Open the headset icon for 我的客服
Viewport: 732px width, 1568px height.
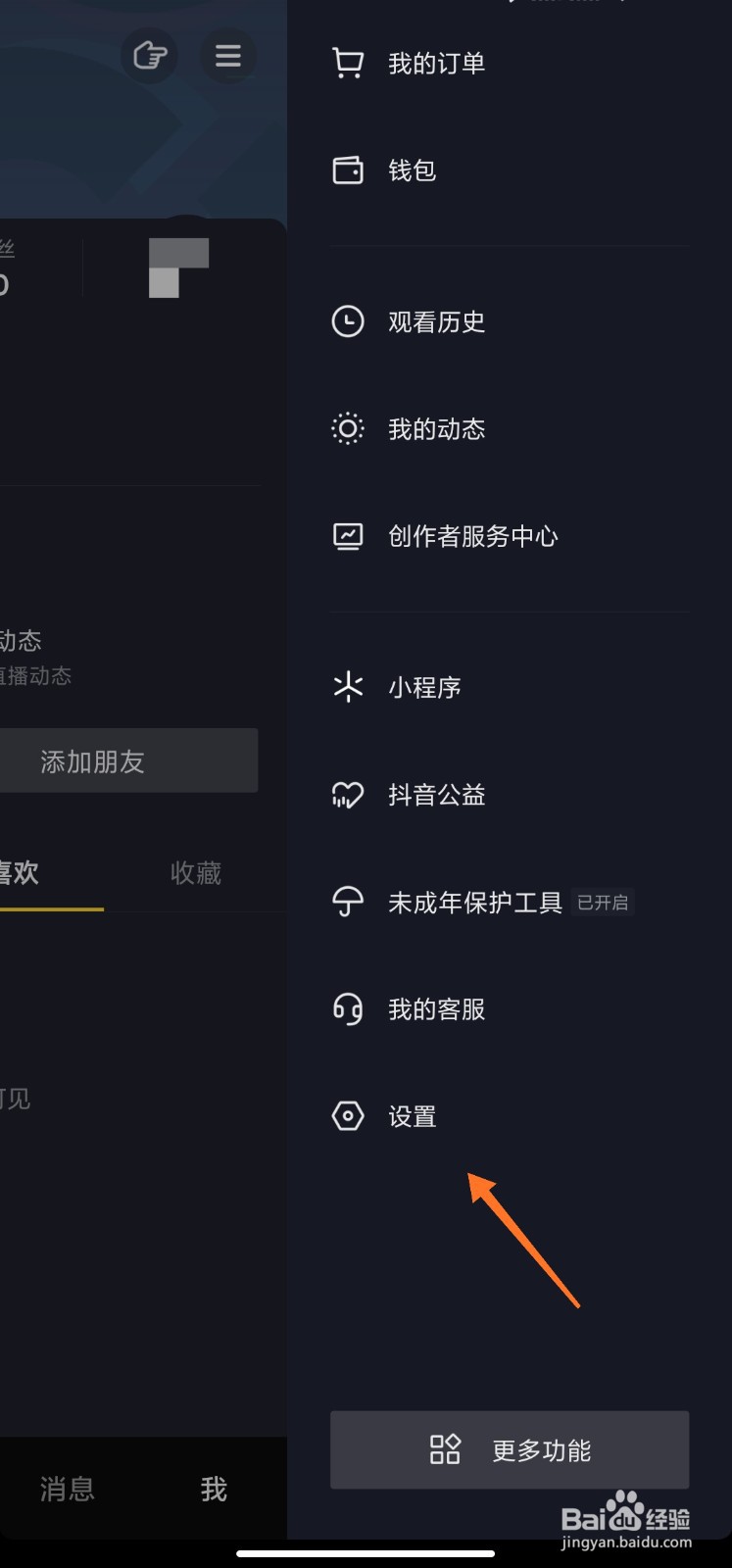[348, 1008]
